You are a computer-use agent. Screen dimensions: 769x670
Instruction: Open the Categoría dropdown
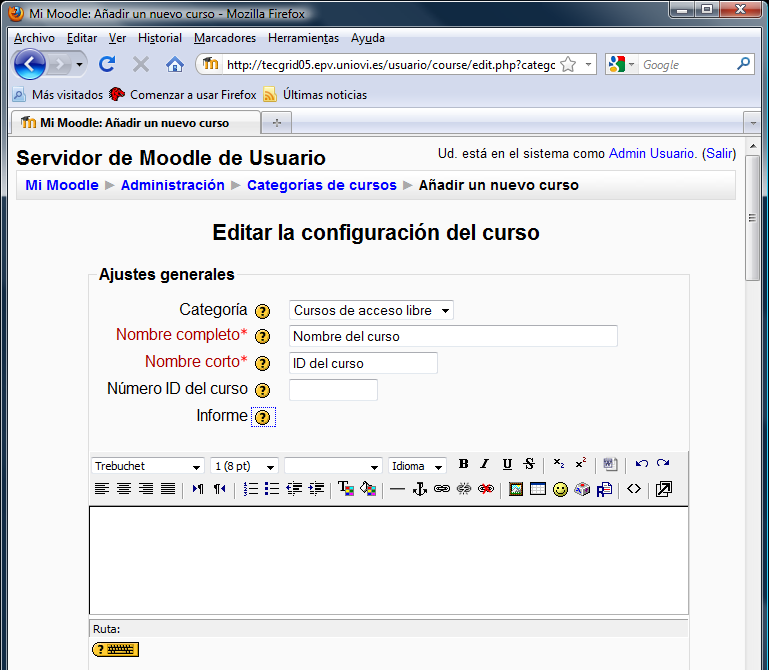coord(371,310)
